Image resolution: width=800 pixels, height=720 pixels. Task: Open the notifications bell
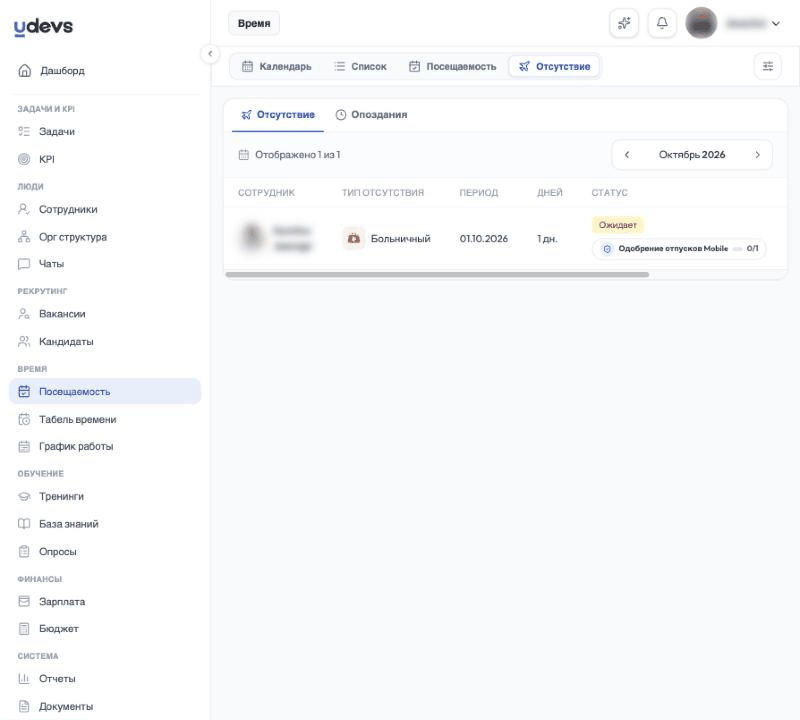tap(662, 23)
